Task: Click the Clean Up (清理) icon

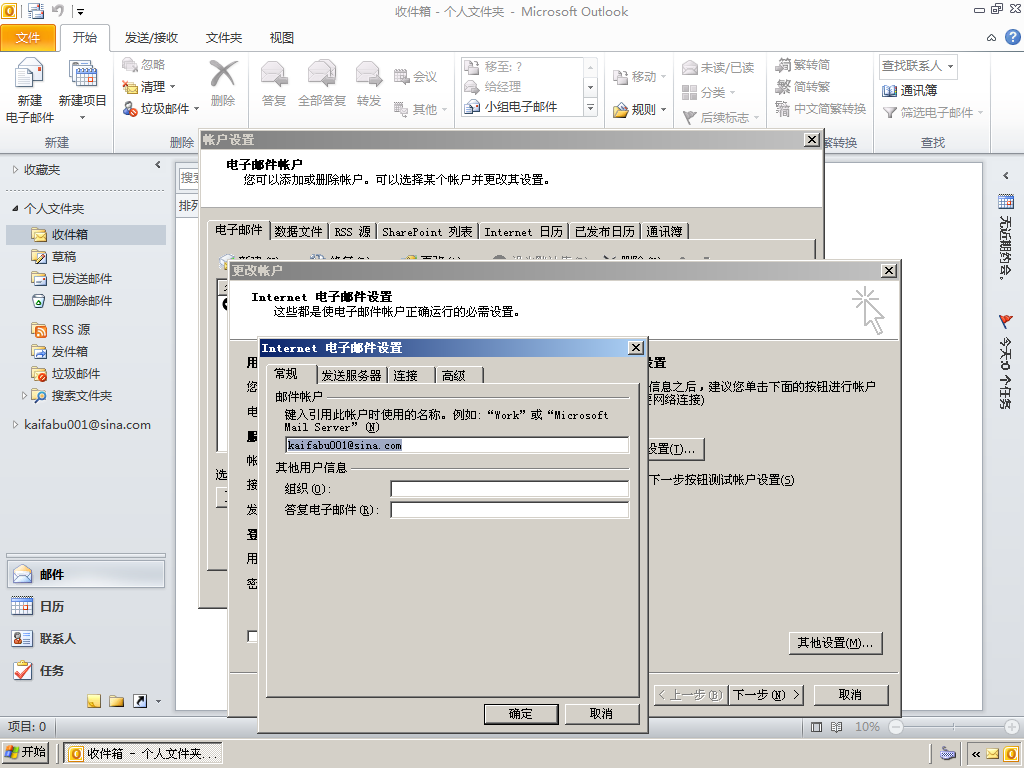Action: 130,86
